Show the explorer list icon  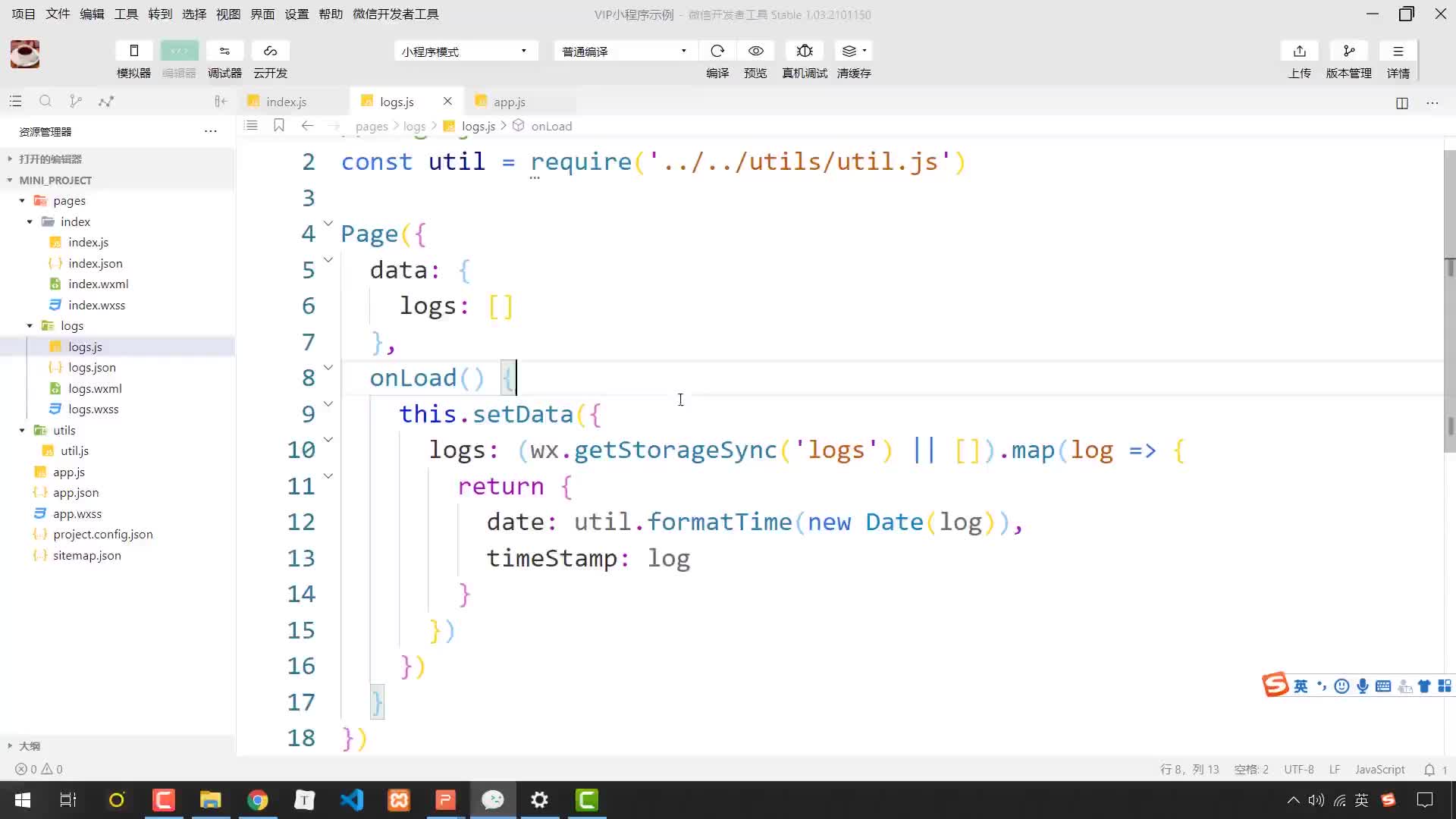(15, 101)
